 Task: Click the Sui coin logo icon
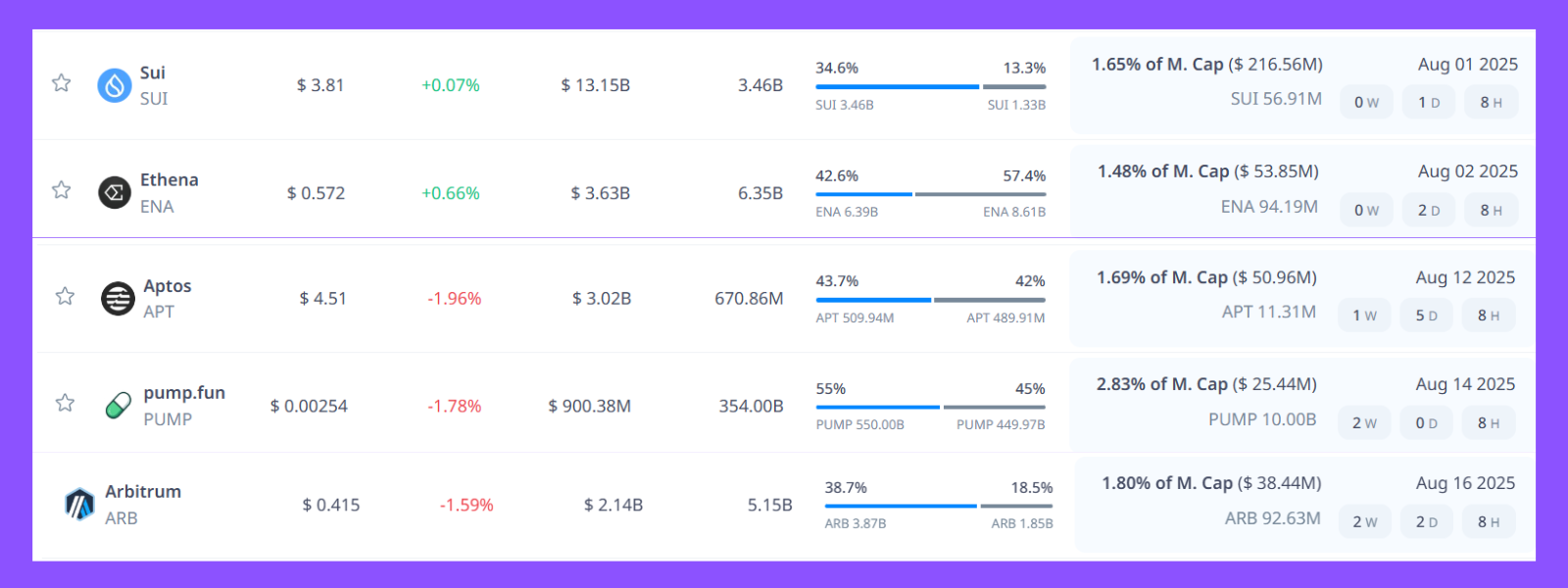[115, 85]
